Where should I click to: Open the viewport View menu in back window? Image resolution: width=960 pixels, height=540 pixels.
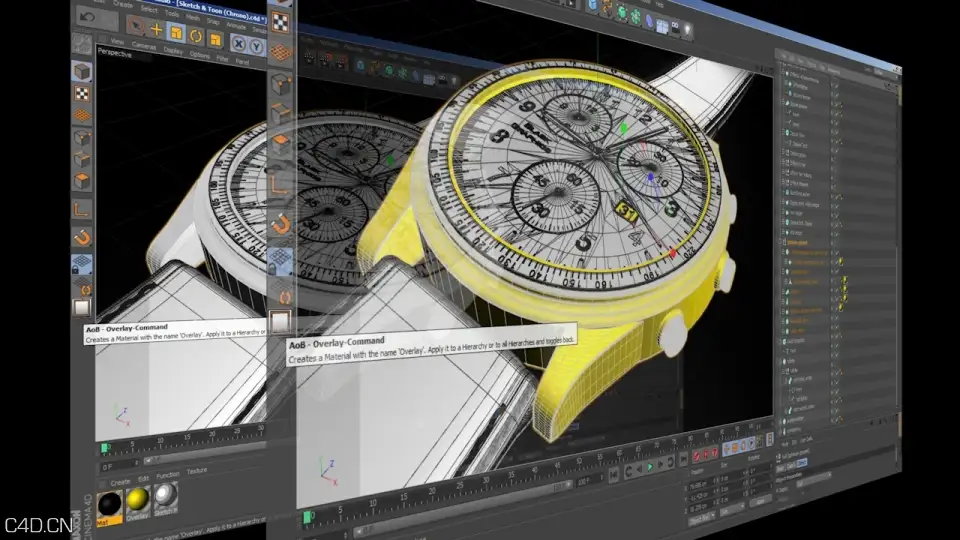coord(118,42)
